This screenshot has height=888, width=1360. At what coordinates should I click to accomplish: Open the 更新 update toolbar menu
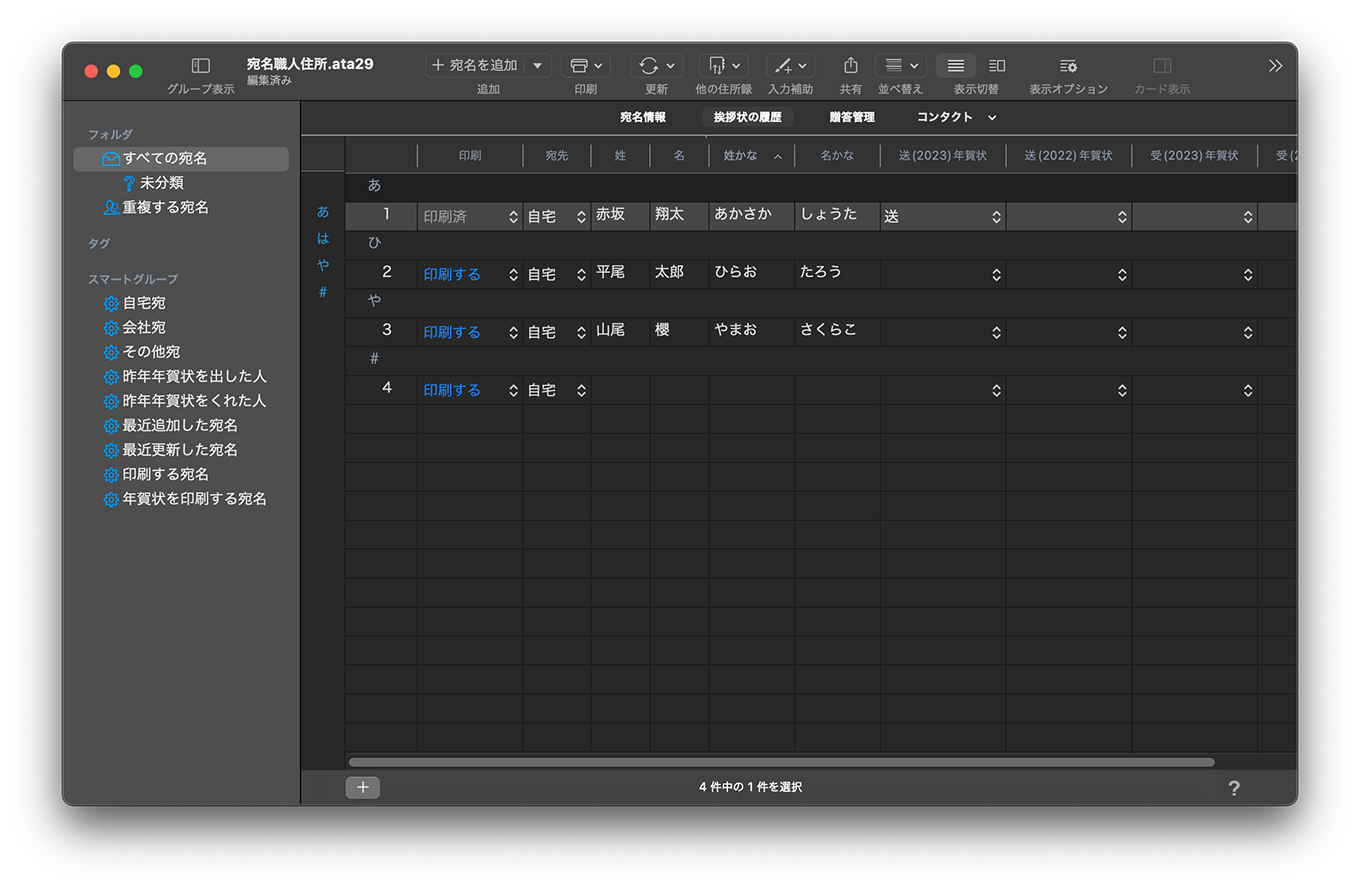[656, 65]
